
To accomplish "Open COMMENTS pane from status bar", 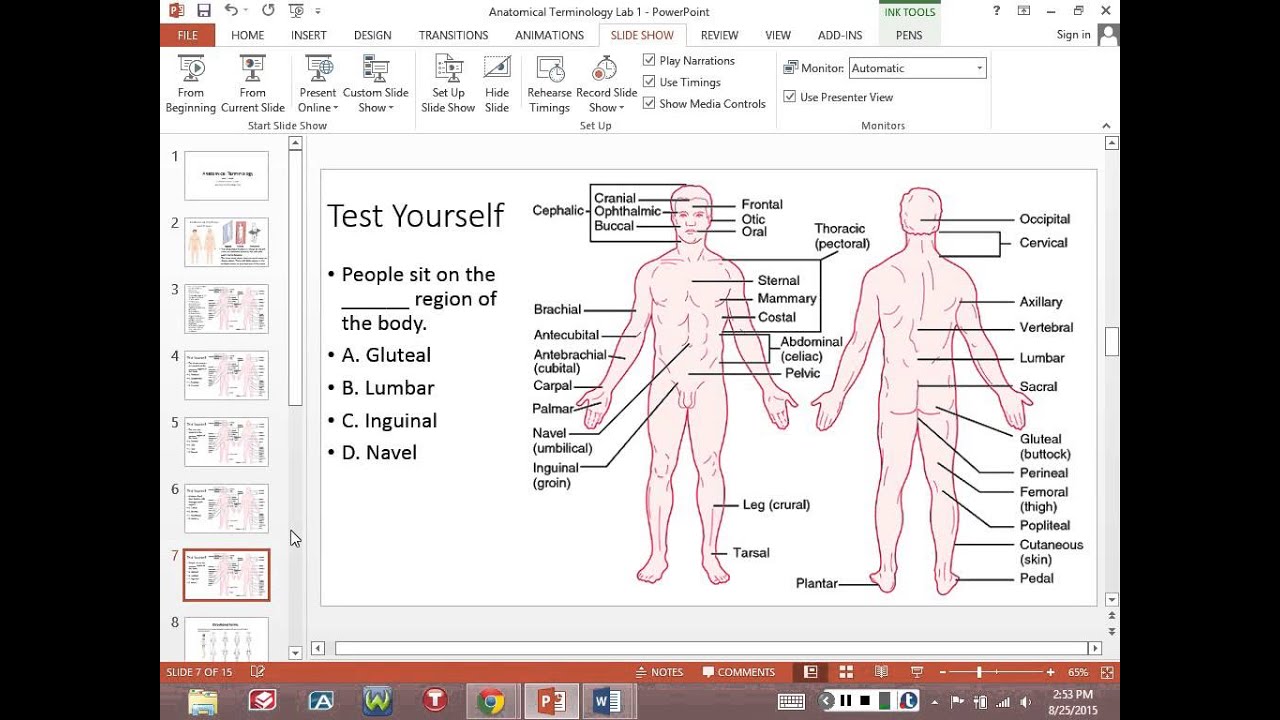I will (739, 672).
